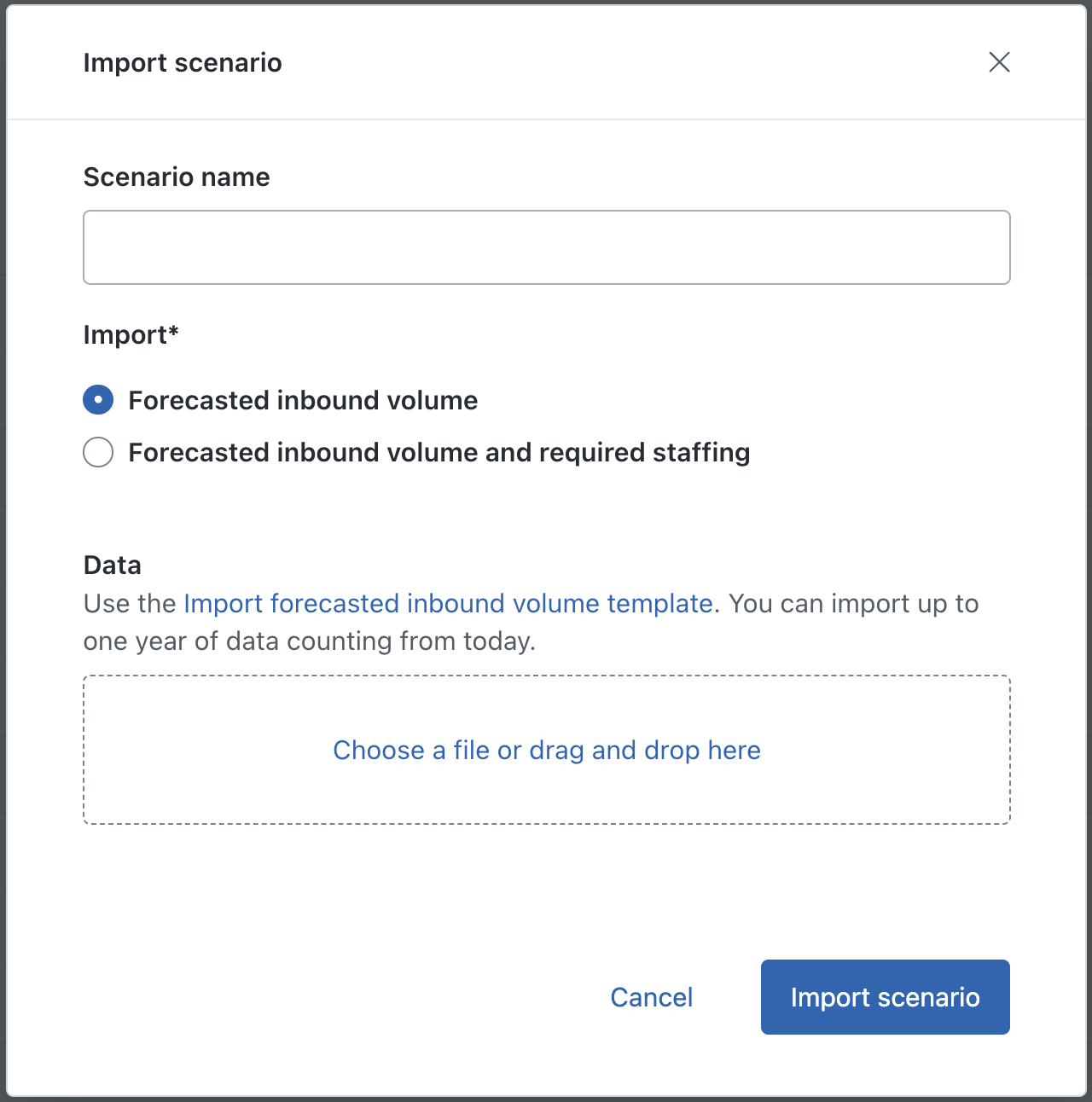Image resolution: width=1092 pixels, height=1102 pixels.
Task: Choose the inbound volume and required staffing radio
Action: (x=98, y=452)
